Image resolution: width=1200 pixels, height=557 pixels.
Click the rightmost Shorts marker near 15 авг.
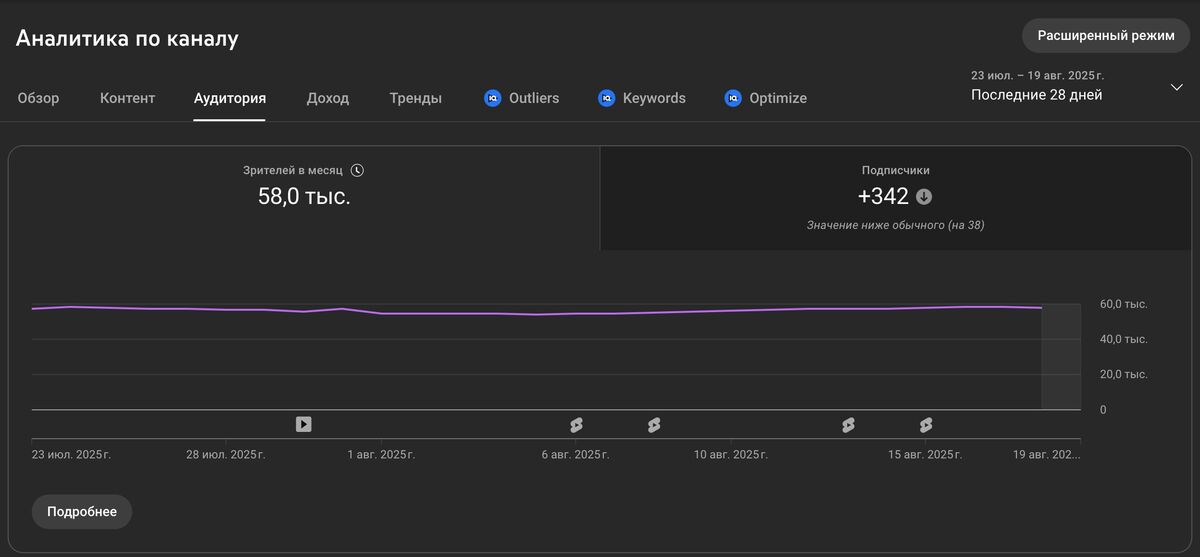pos(926,425)
